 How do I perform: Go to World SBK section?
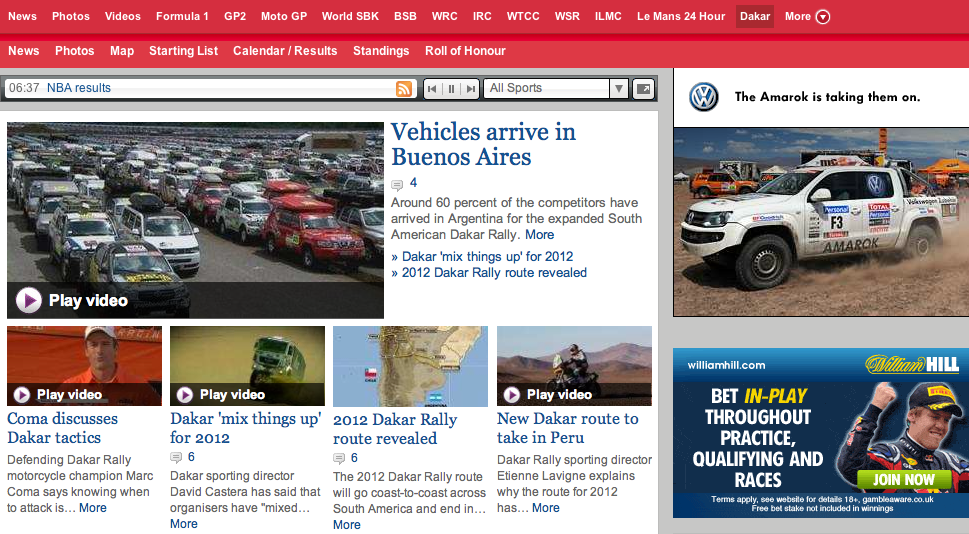(x=350, y=16)
